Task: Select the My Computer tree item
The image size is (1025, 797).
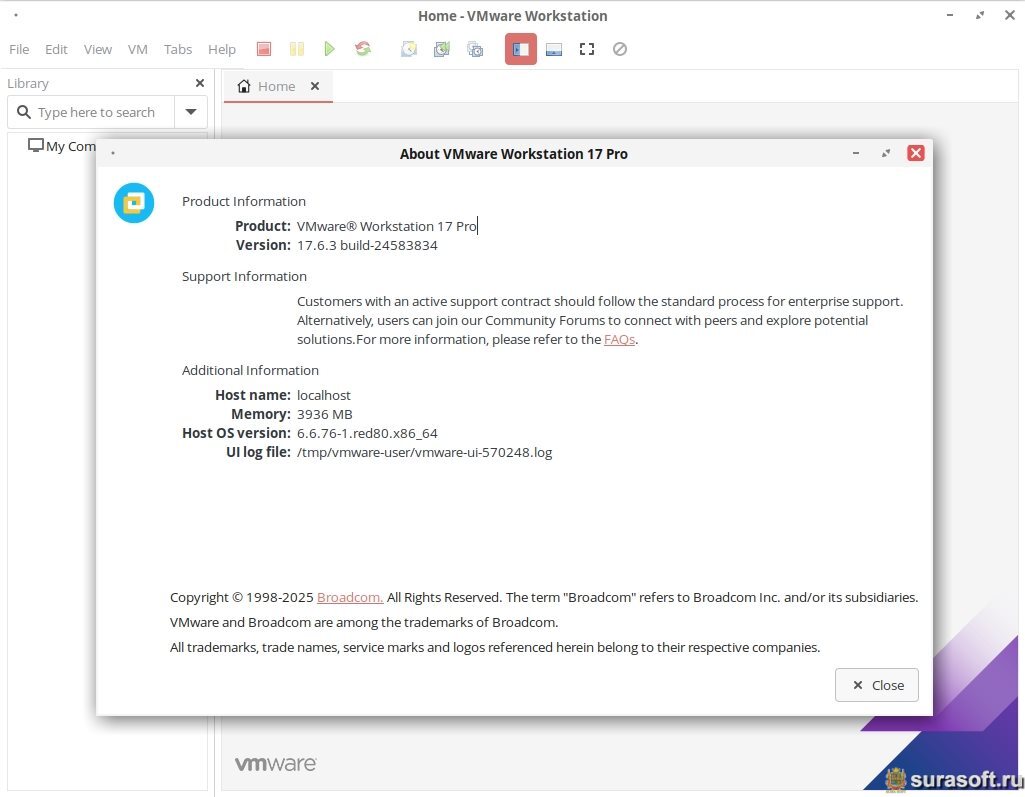Action: (62, 146)
